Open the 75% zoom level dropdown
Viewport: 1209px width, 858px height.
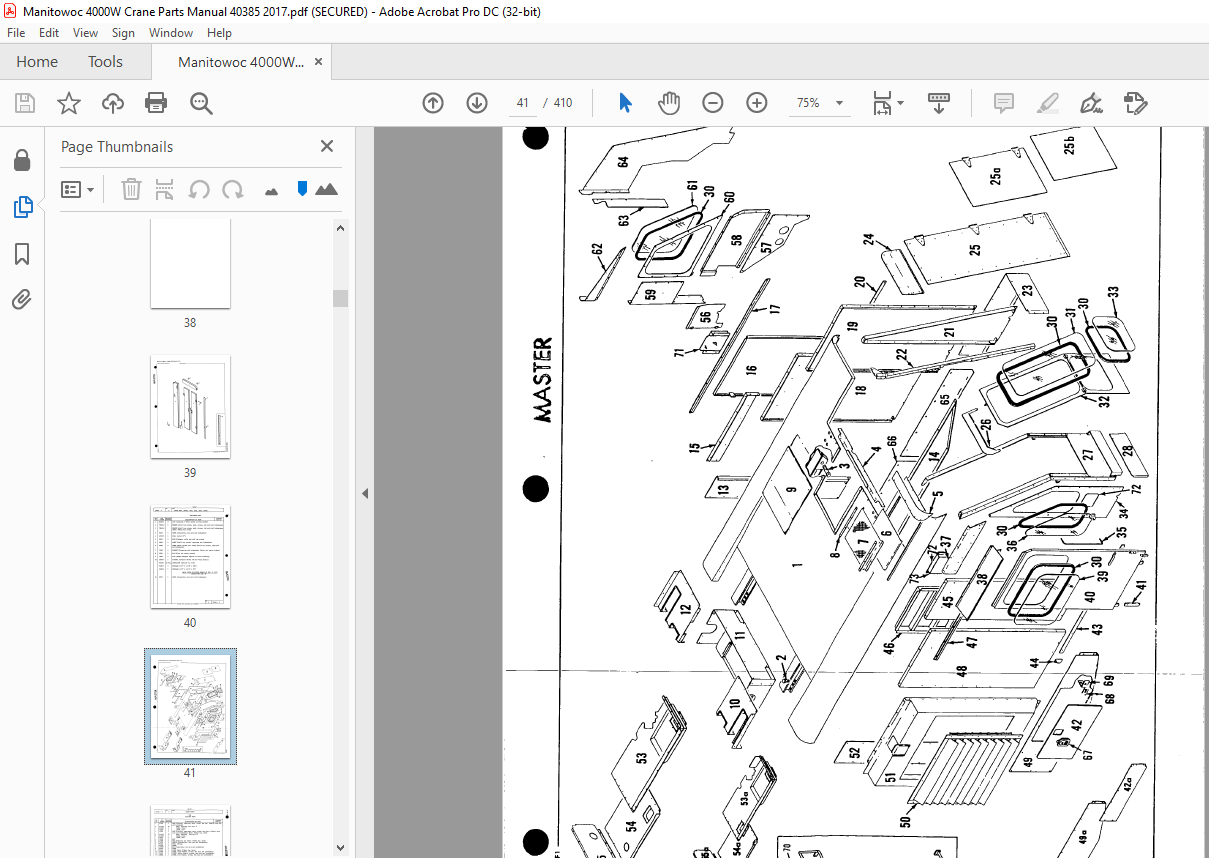point(820,103)
